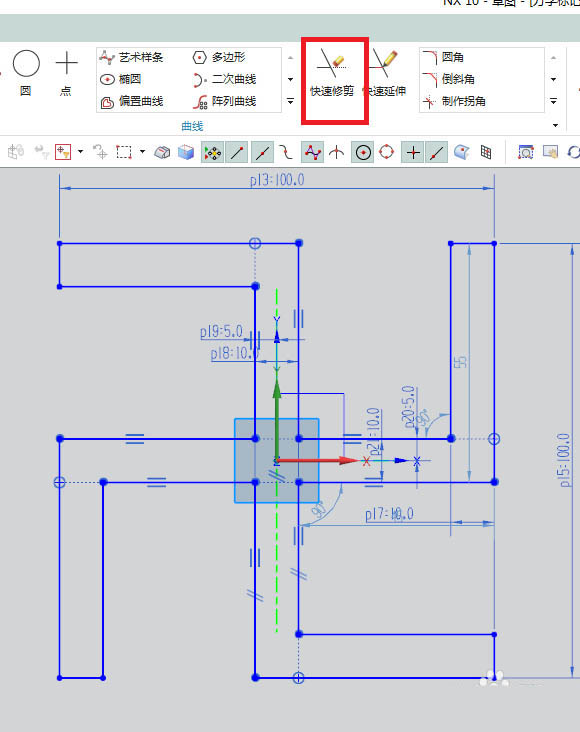Screen dimensions: 580x732
Task: Click the red X axis arrow
Action: [318, 460]
